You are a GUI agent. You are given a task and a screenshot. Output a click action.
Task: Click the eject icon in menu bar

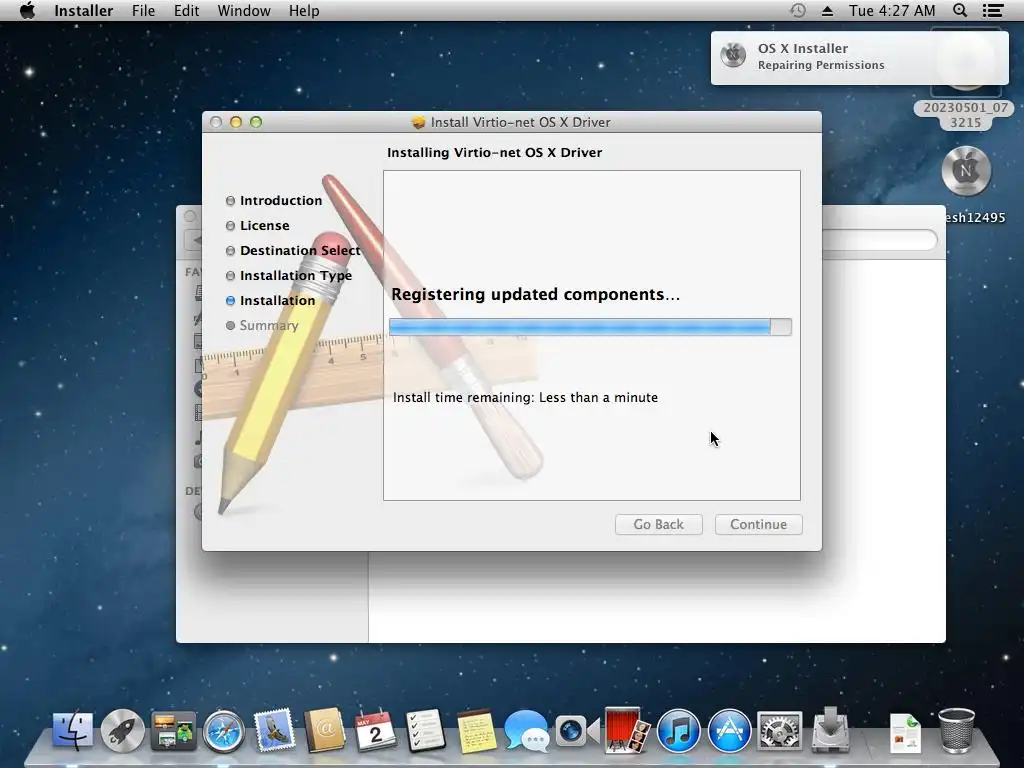[x=827, y=10]
